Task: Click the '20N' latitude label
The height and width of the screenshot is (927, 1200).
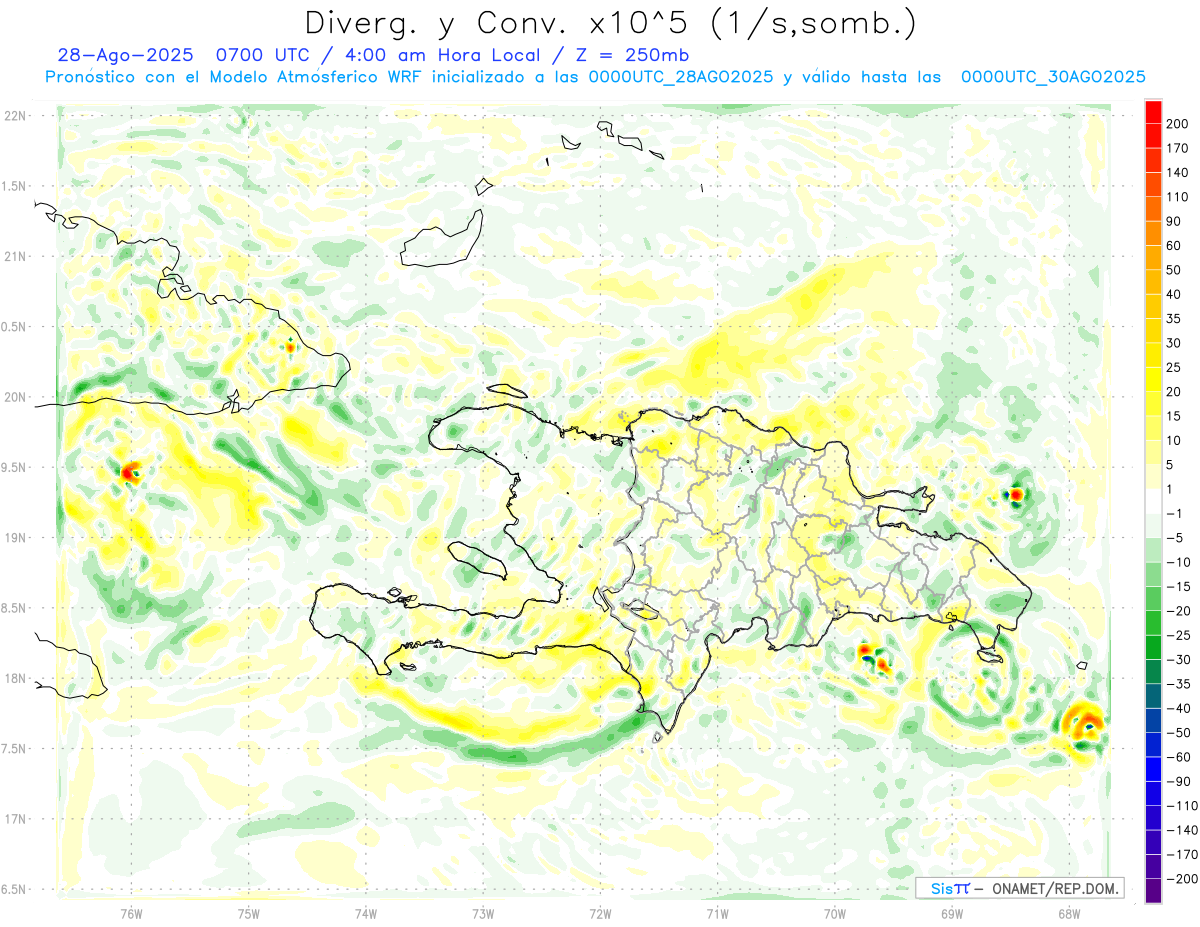Action: 15,397
